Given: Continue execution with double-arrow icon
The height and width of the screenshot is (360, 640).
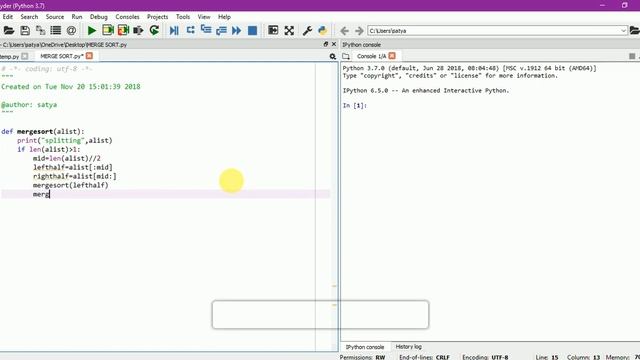Looking at the screenshot, I should coord(236,31).
